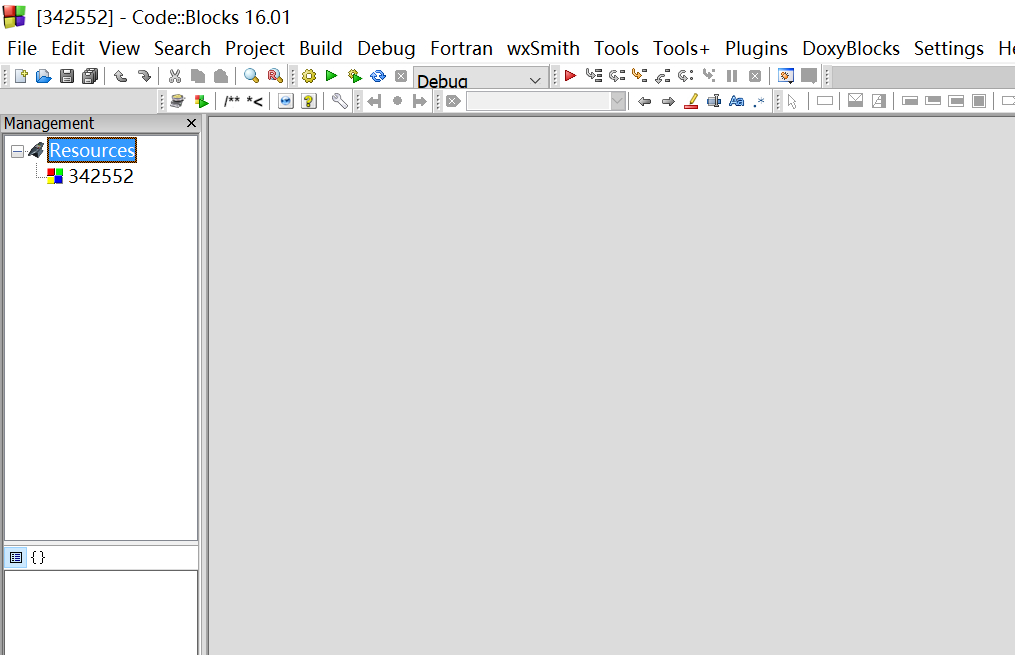Open the Search menu

(182, 49)
